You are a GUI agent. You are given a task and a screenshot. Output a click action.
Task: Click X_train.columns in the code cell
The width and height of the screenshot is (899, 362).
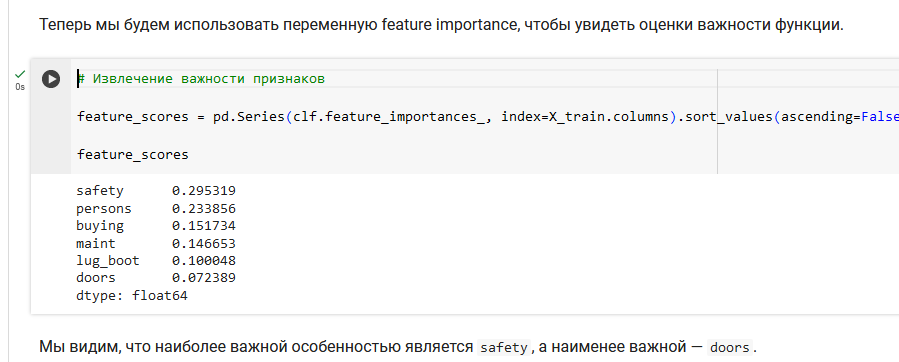coord(609,117)
